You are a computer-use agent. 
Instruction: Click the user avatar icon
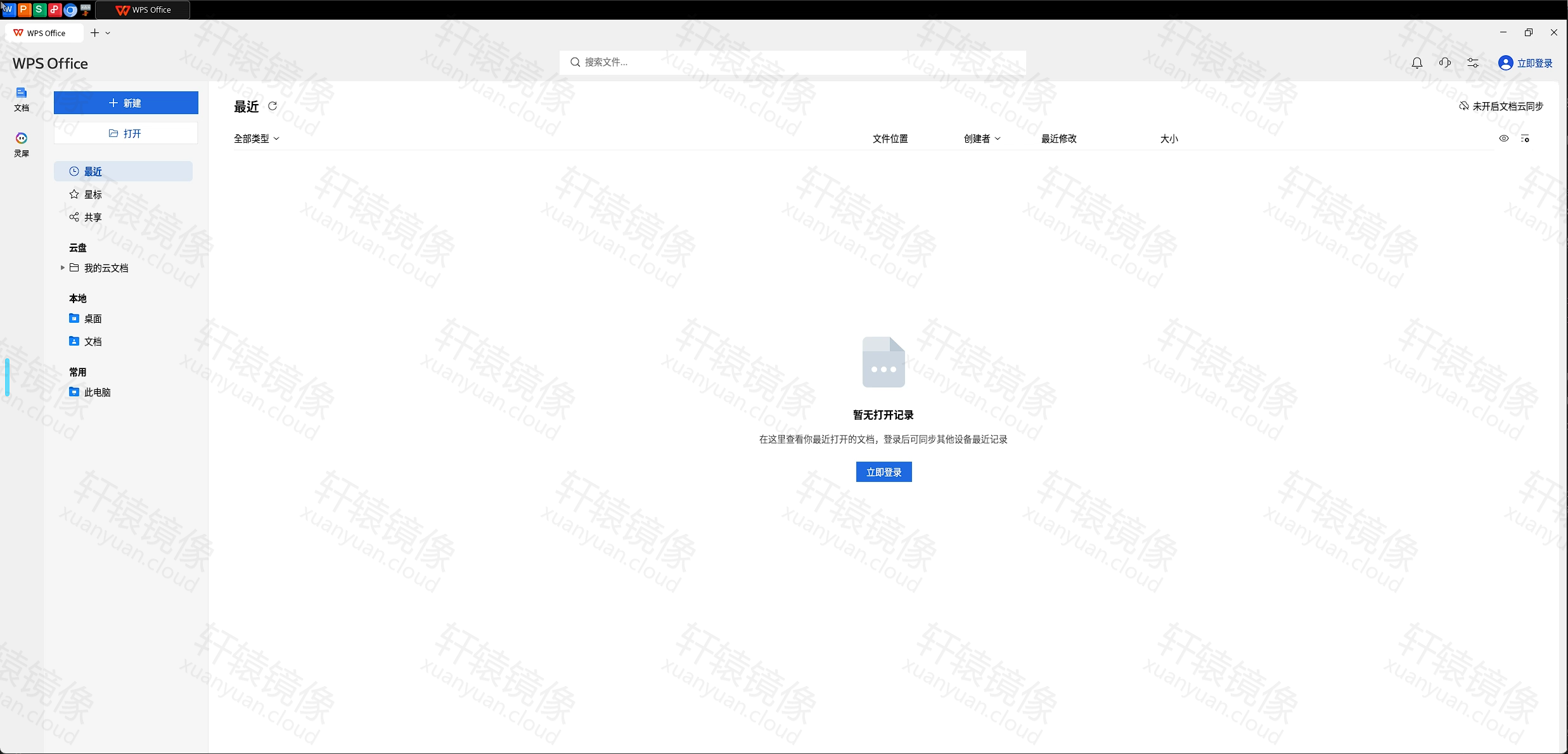(x=1506, y=63)
